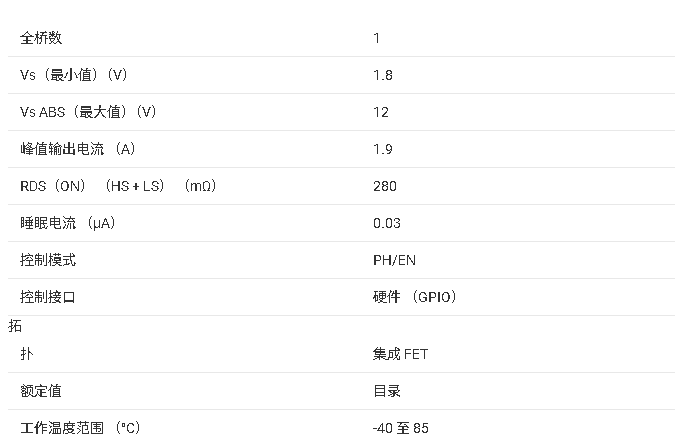Click the 集成 FET topology value
700x444 pixels.
tap(400, 354)
